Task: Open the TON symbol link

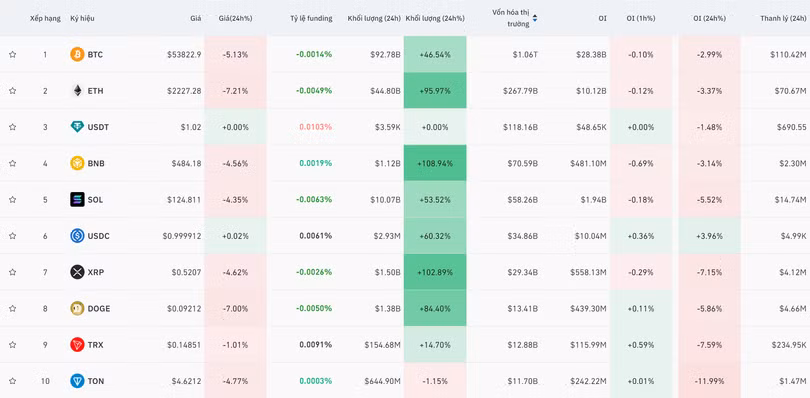Action: (96, 381)
